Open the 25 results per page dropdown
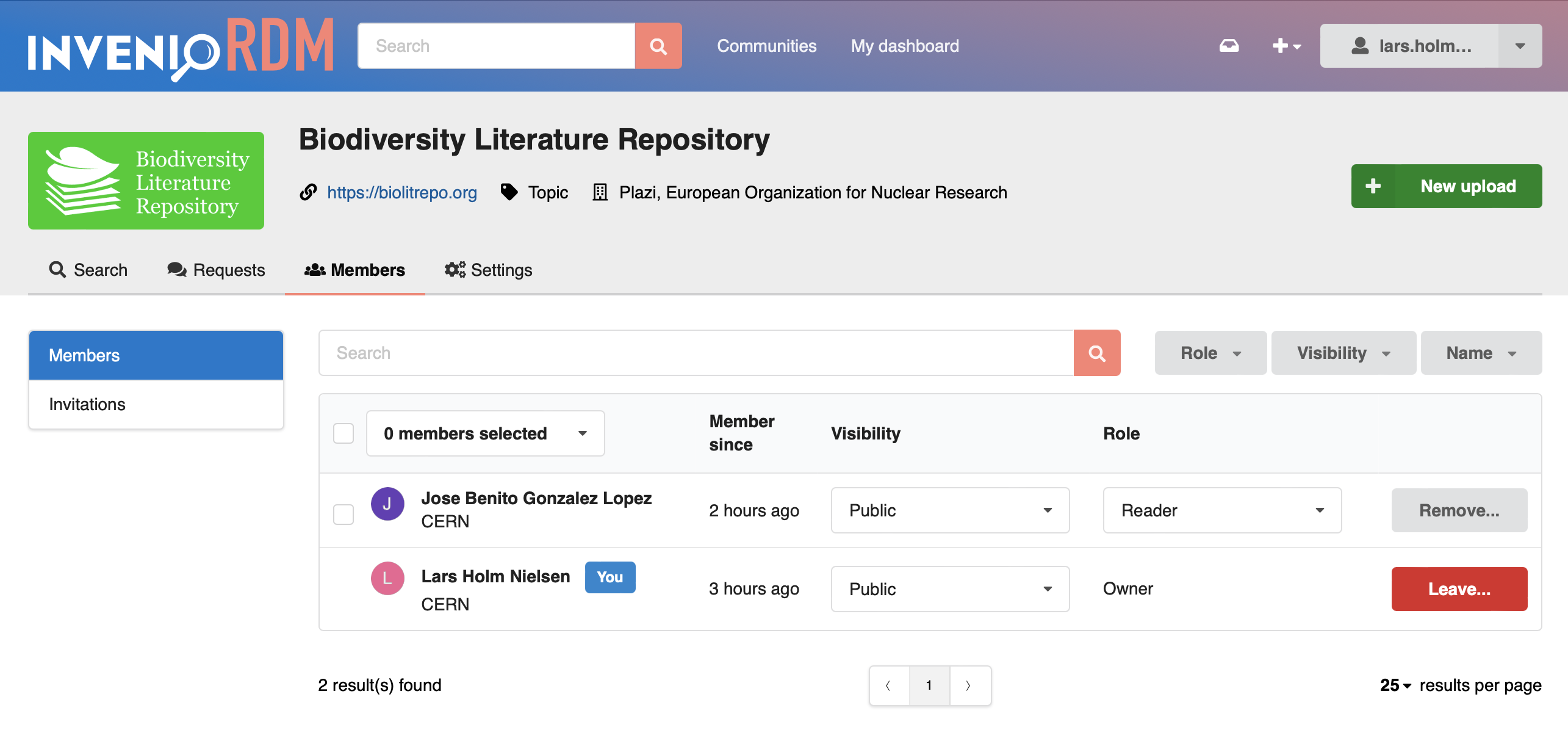 pos(1396,685)
